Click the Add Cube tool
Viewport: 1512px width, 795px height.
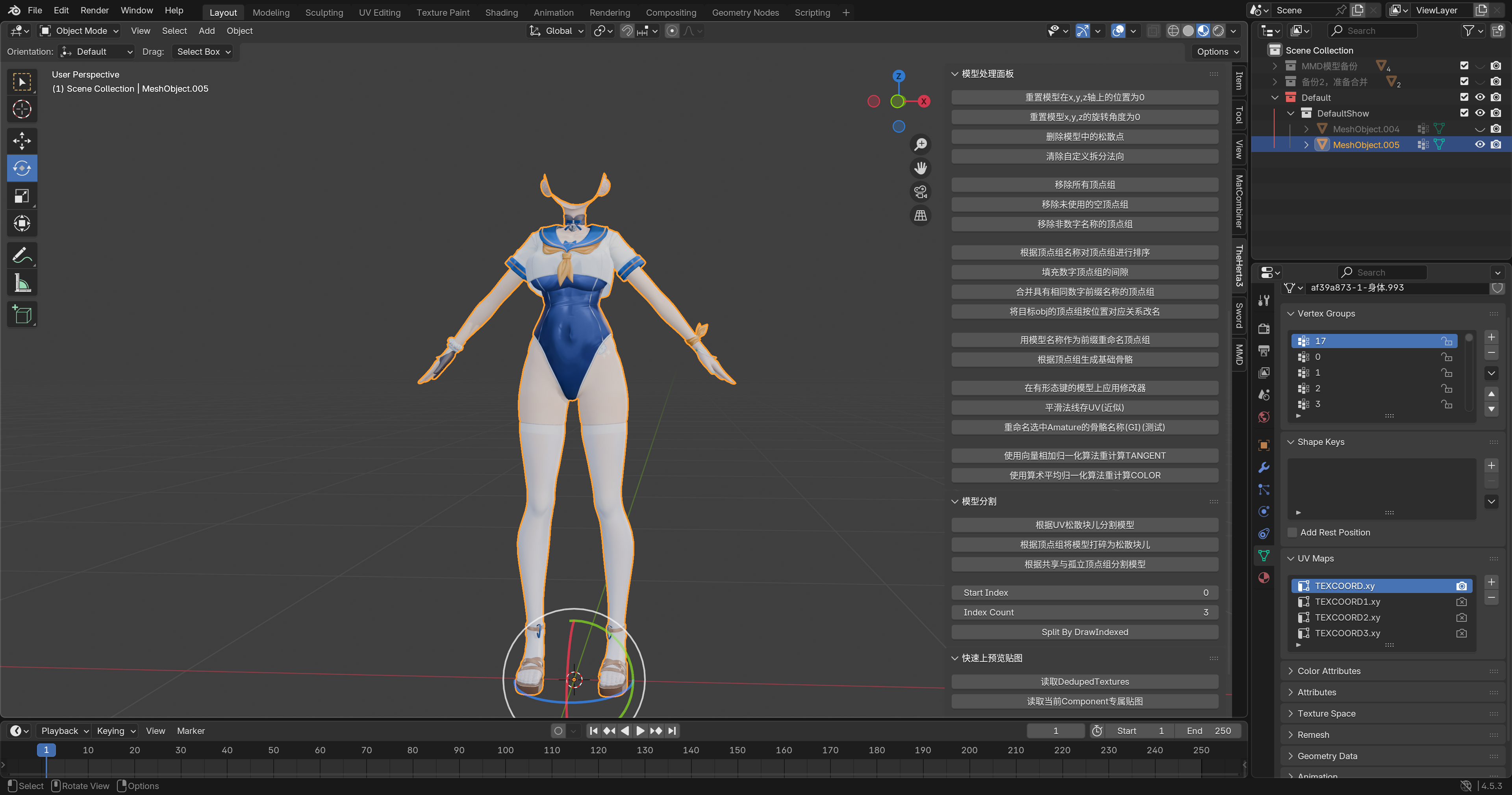click(x=22, y=315)
